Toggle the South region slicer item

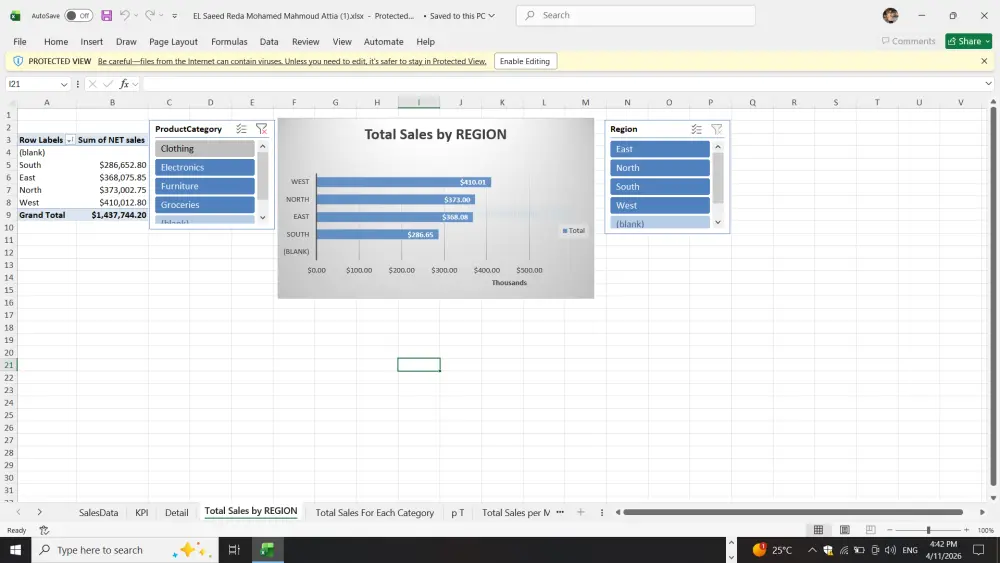[659, 187]
